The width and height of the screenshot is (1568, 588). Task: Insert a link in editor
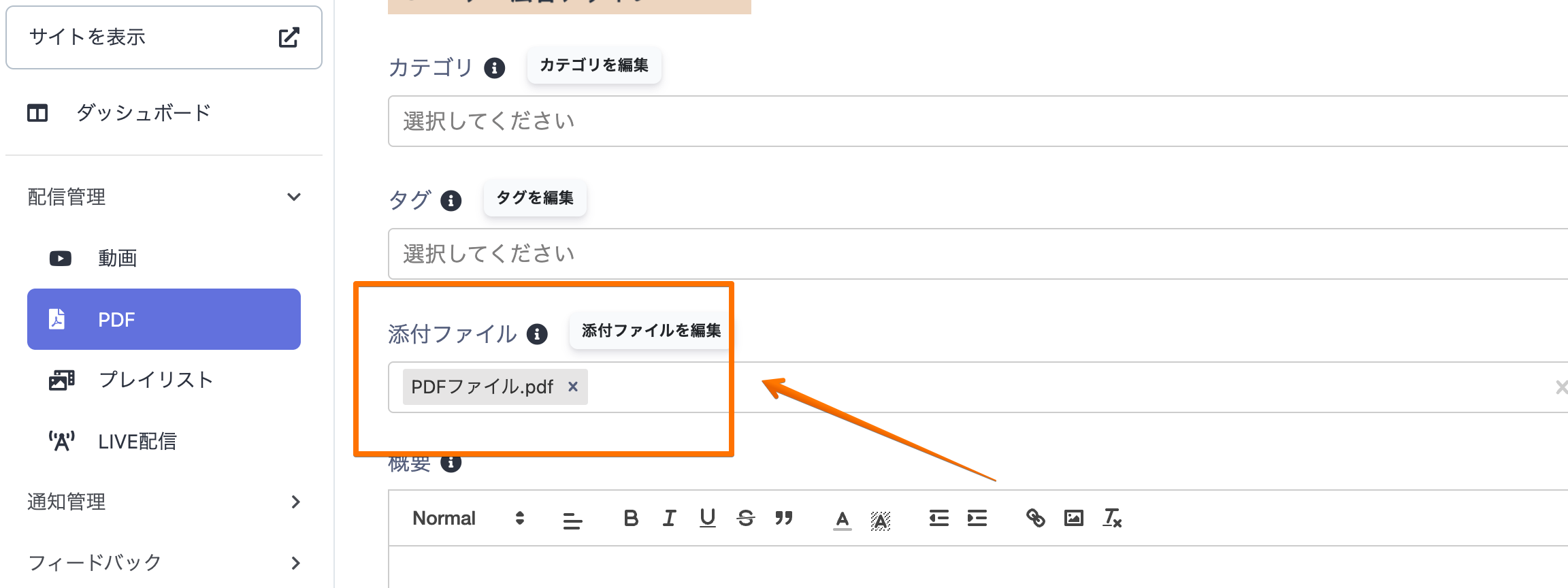pos(1035,519)
